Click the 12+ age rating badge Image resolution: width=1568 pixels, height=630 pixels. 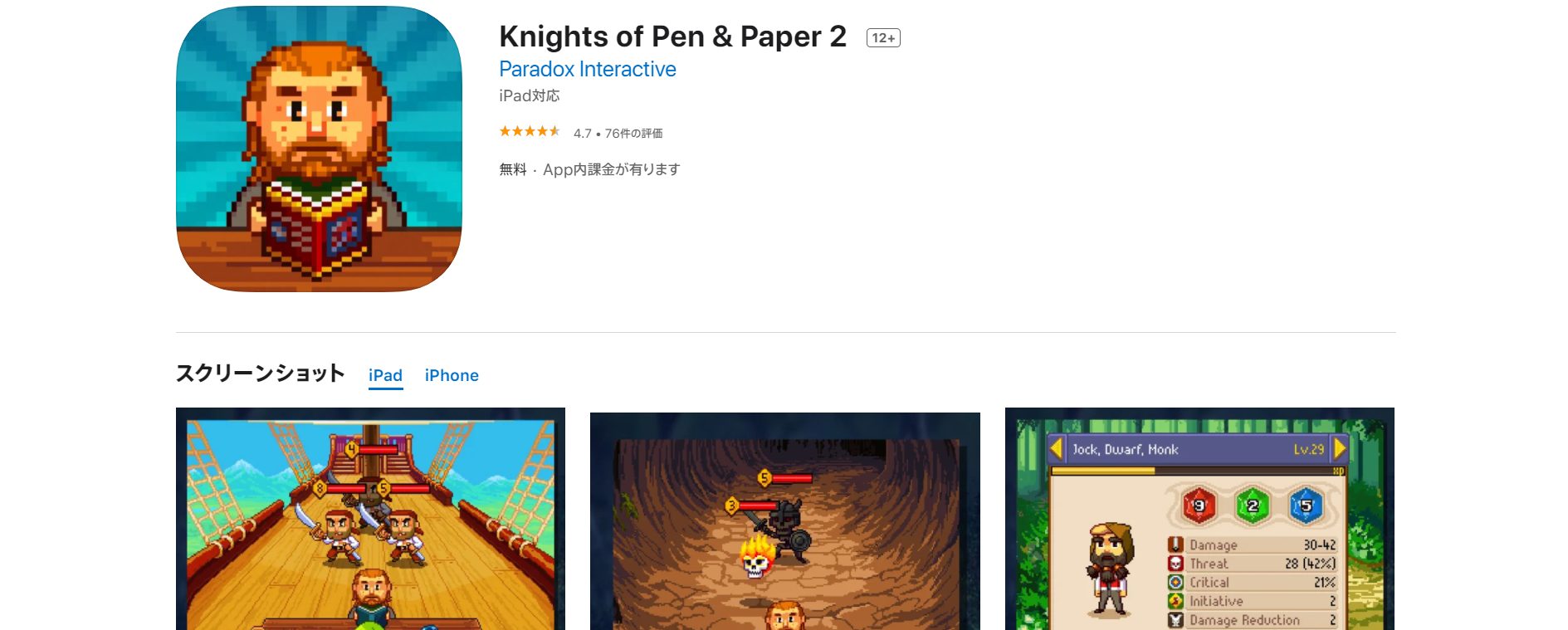coord(883,38)
